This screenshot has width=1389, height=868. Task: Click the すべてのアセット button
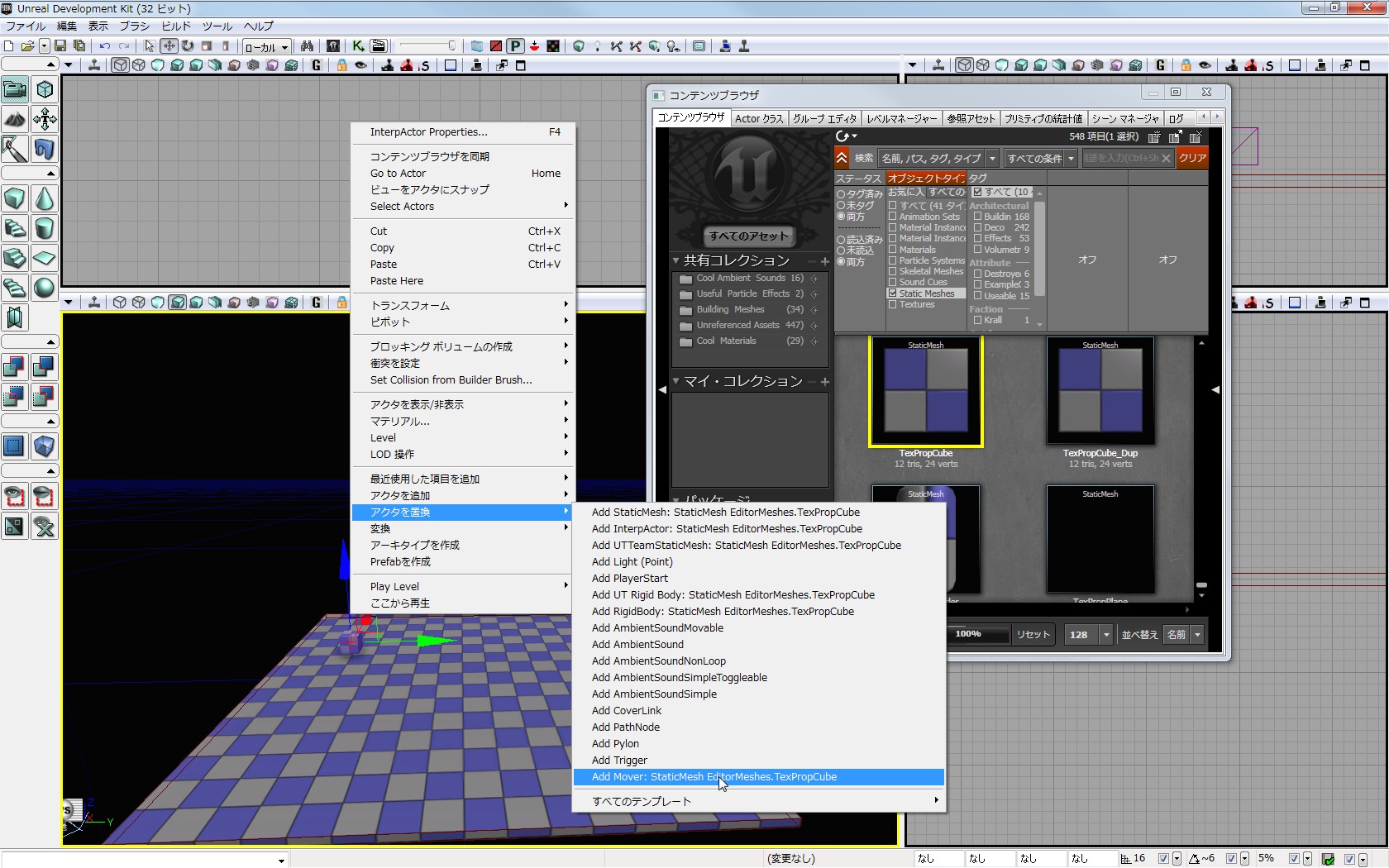pos(748,236)
